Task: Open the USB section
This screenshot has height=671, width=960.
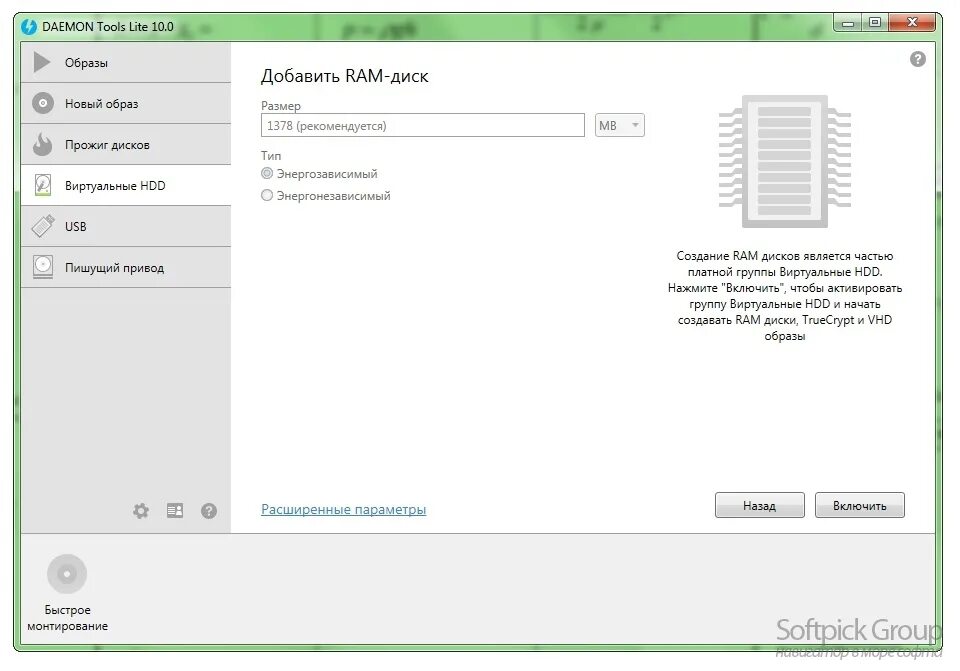Action: tap(126, 227)
